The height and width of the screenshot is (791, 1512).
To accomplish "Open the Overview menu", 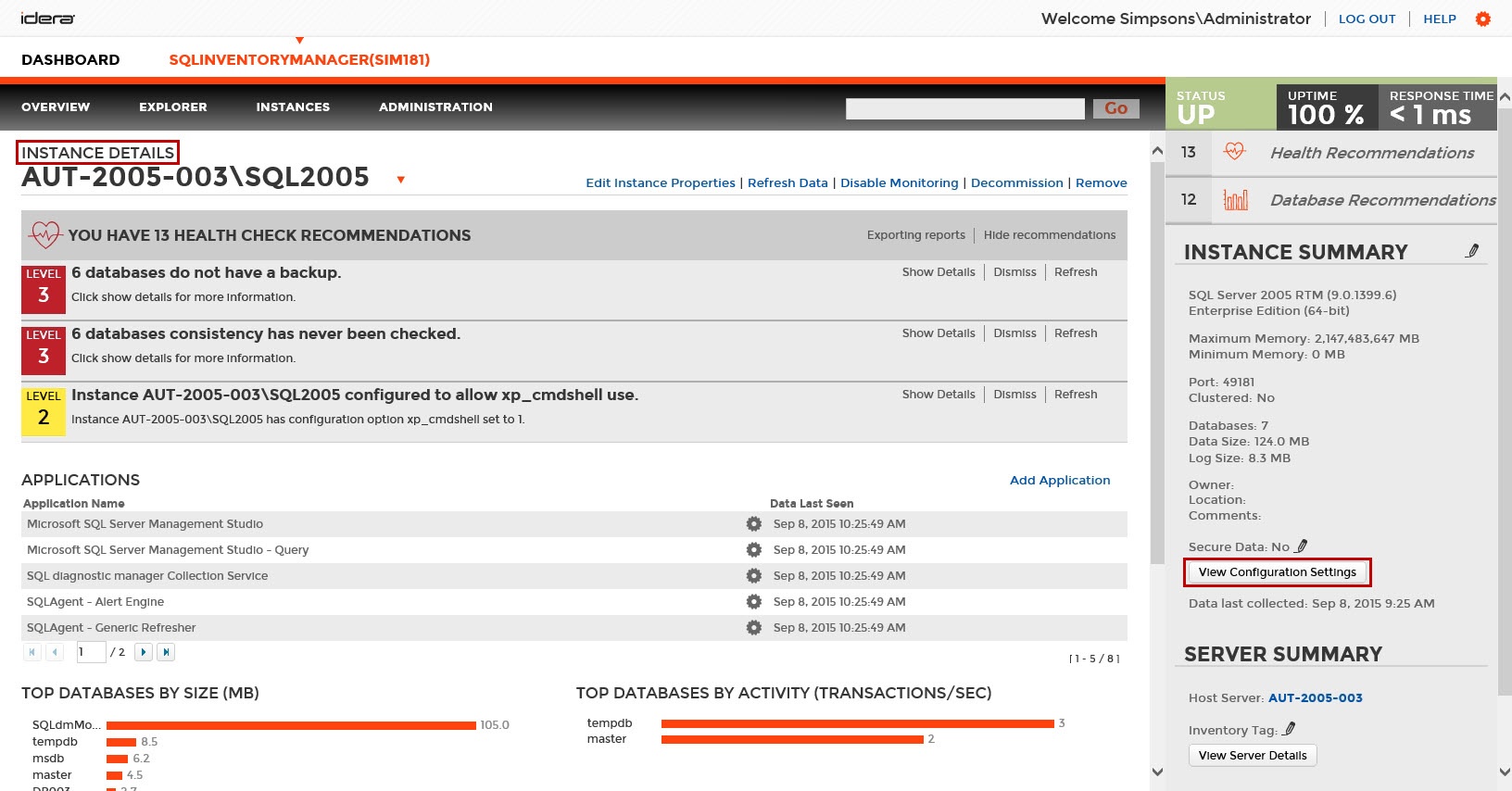I will (x=56, y=107).
